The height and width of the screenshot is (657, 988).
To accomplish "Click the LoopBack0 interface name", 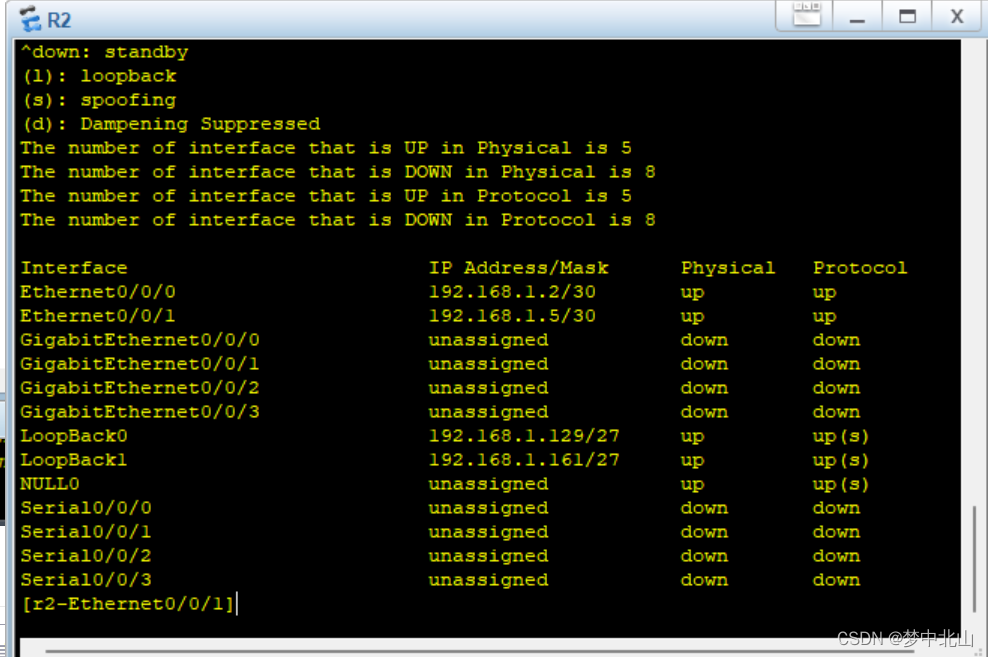I will pyautogui.click(x=74, y=436).
